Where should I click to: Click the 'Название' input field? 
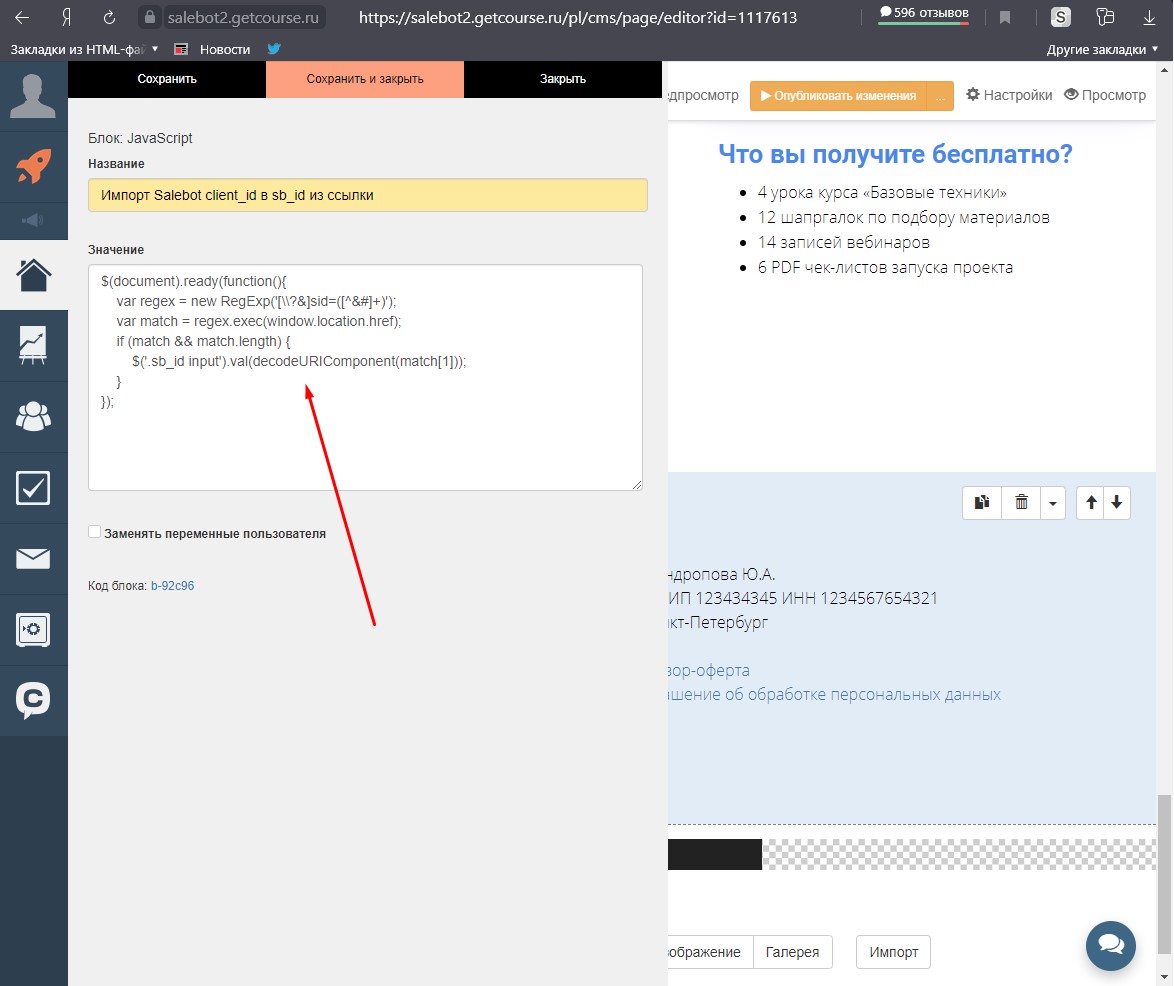point(367,195)
